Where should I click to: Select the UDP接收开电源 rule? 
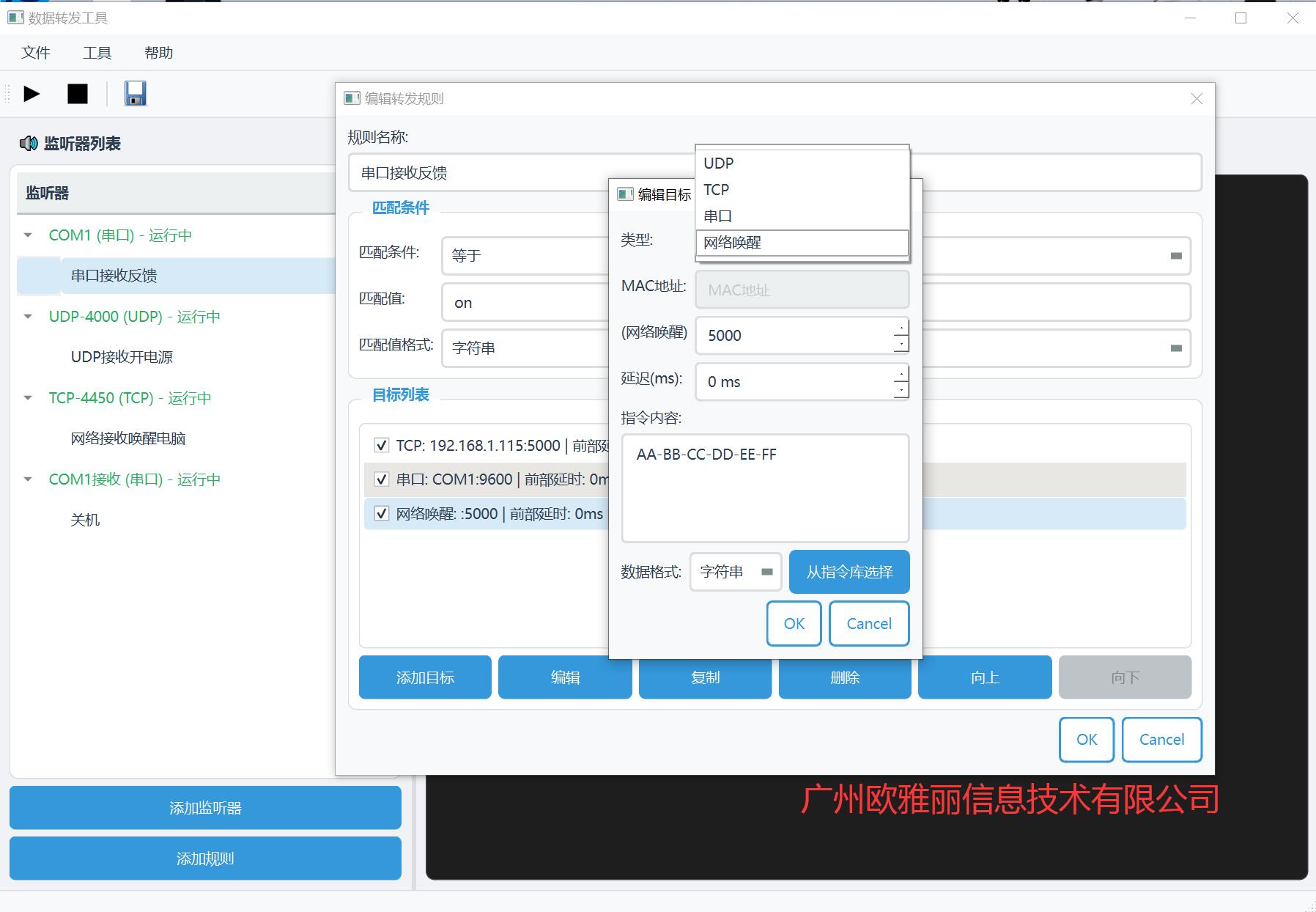pyautogui.click(x=122, y=357)
